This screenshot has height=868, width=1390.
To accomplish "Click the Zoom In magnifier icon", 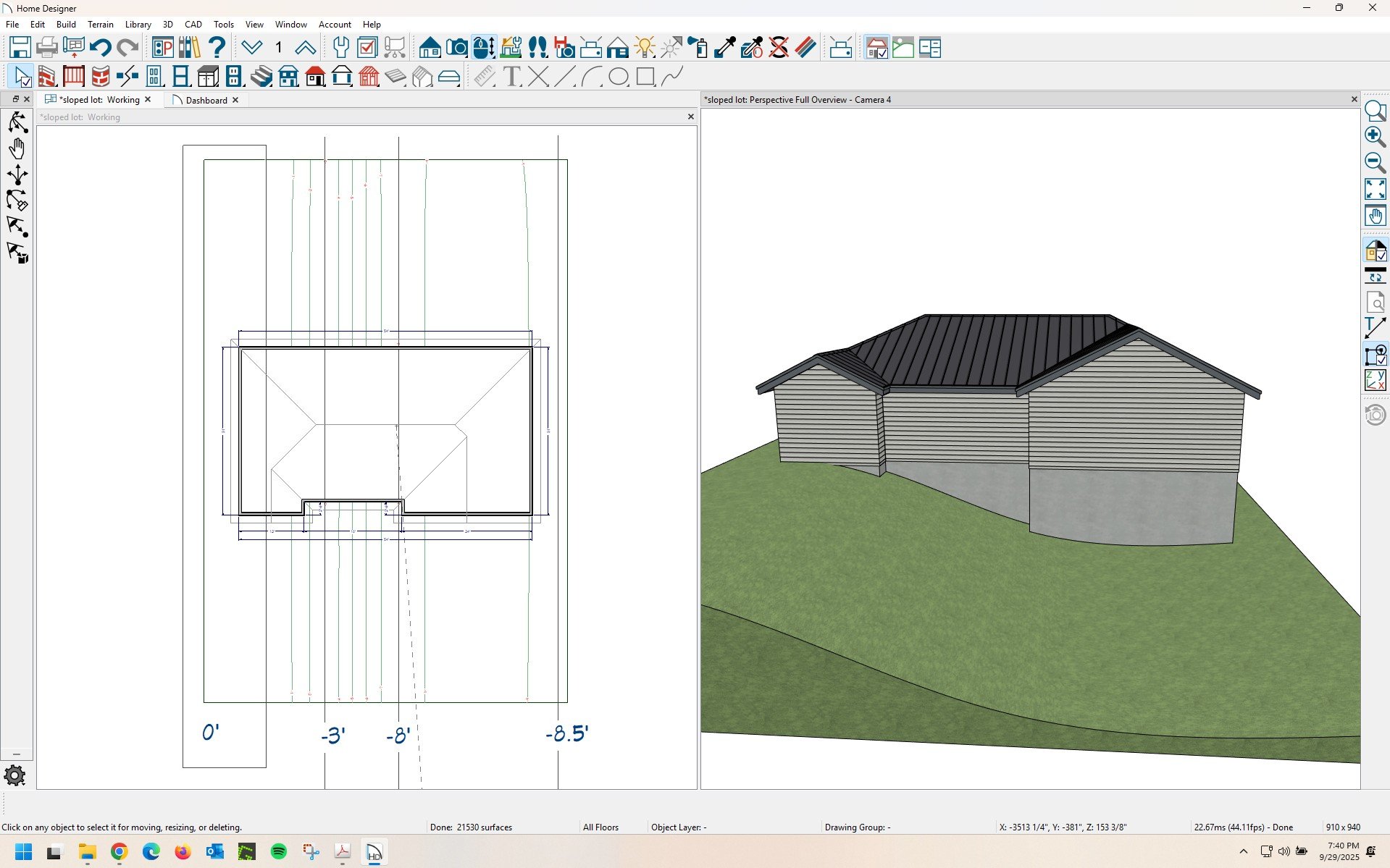I will pos(1375,136).
